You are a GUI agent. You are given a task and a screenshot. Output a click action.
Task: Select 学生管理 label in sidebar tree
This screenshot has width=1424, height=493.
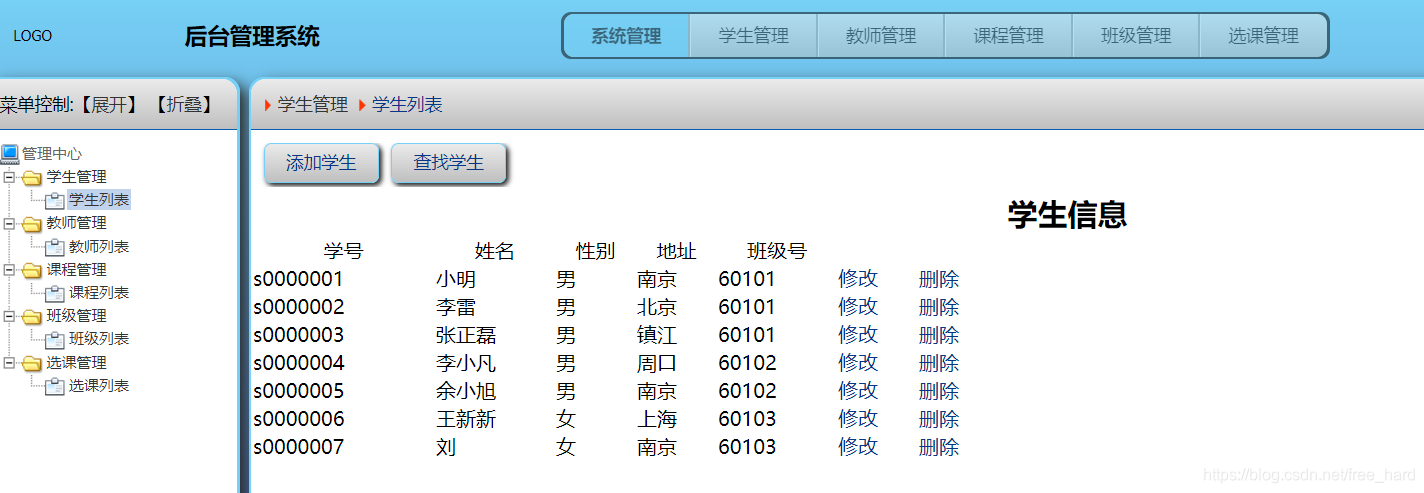(77, 177)
